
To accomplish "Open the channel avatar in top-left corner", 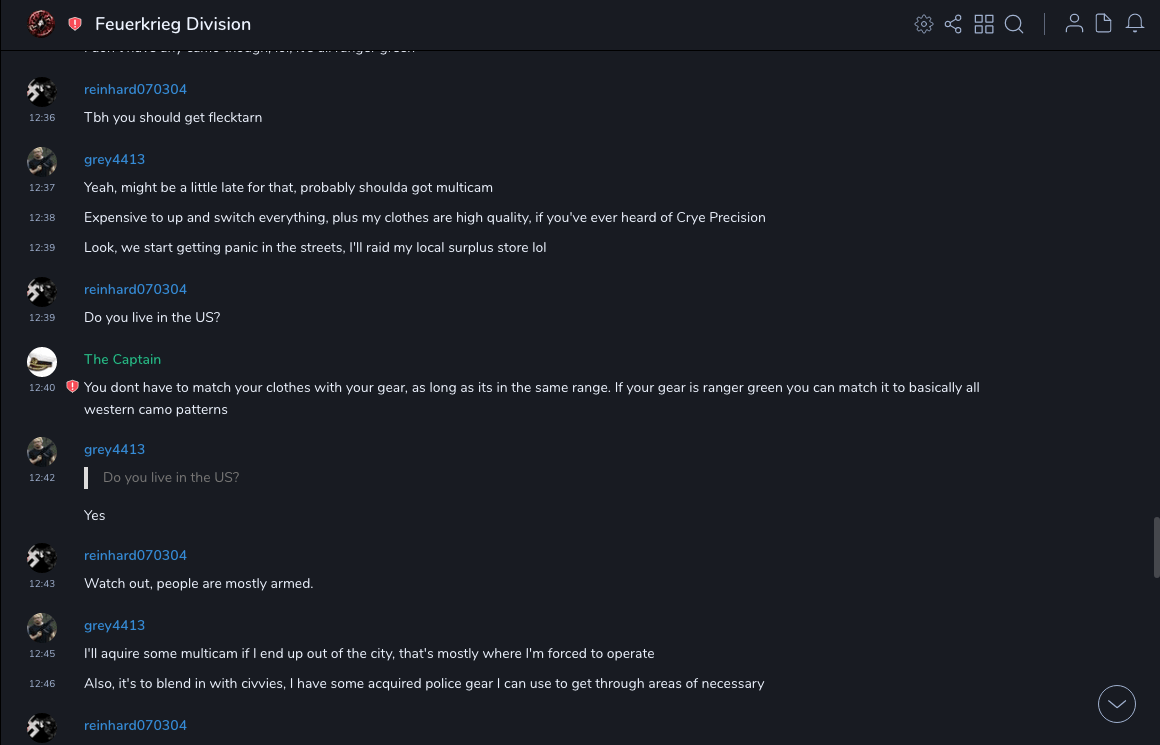I will click(41, 24).
